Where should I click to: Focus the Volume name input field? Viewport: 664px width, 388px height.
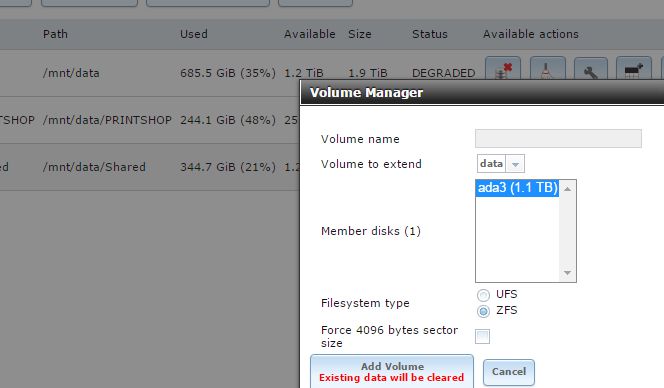click(x=558, y=139)
